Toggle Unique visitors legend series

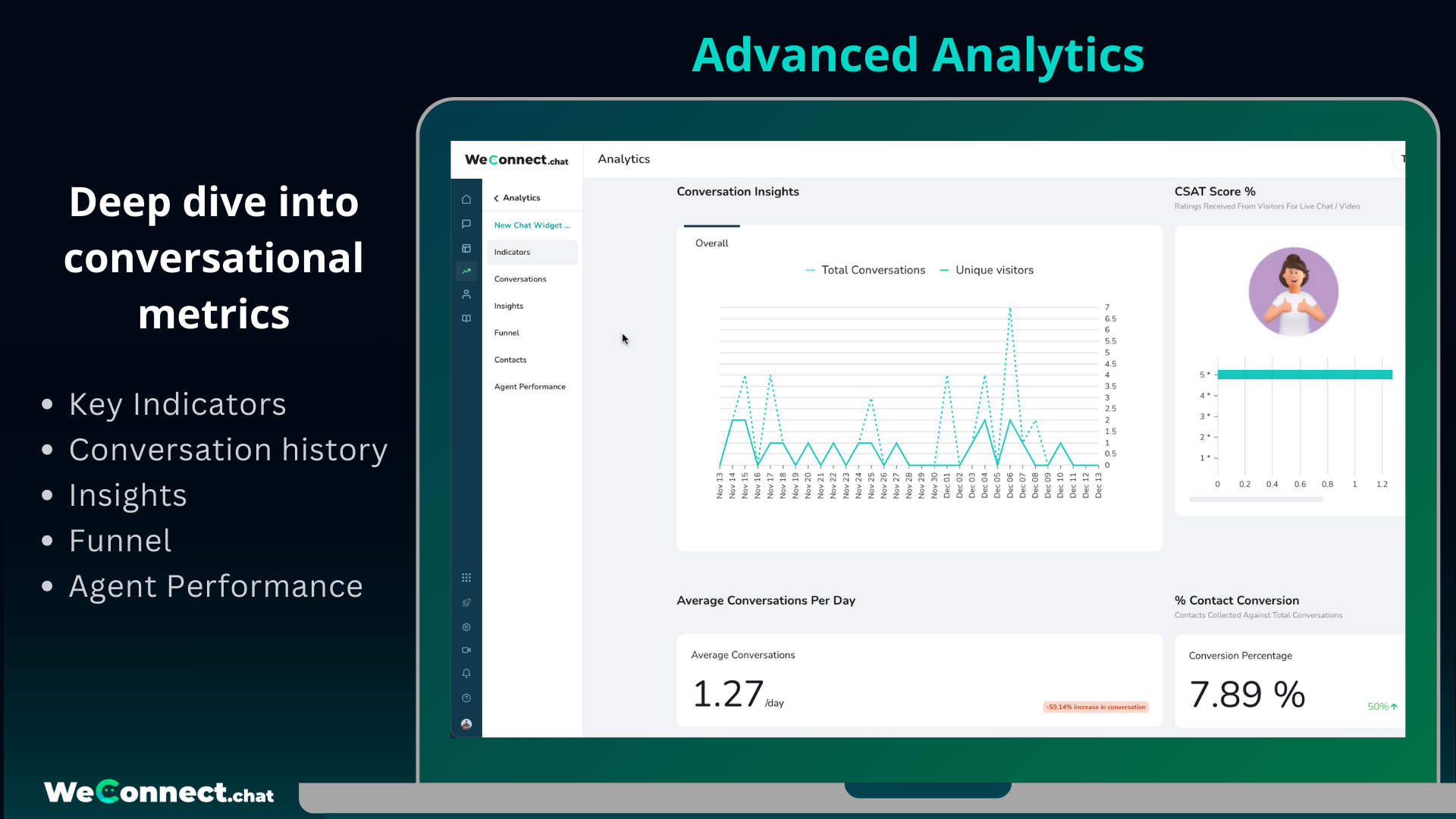click(993, 270)
